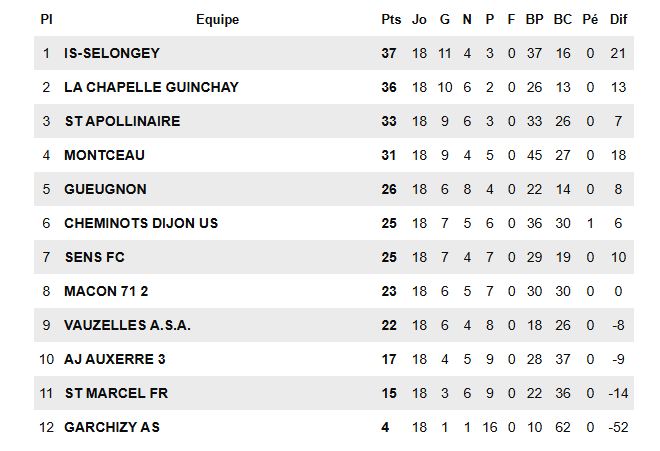
Task: Click the Pts column header
Action: (x=391, y=19)
